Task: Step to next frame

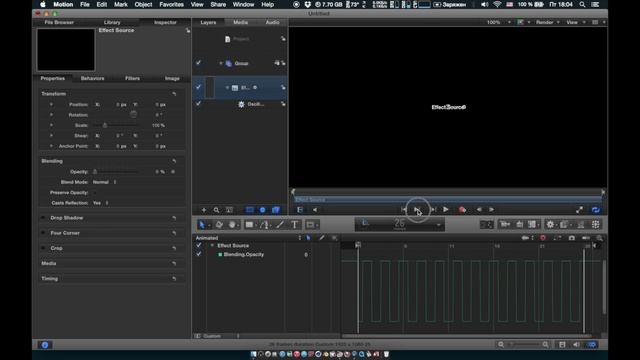Action: (491, 209)
